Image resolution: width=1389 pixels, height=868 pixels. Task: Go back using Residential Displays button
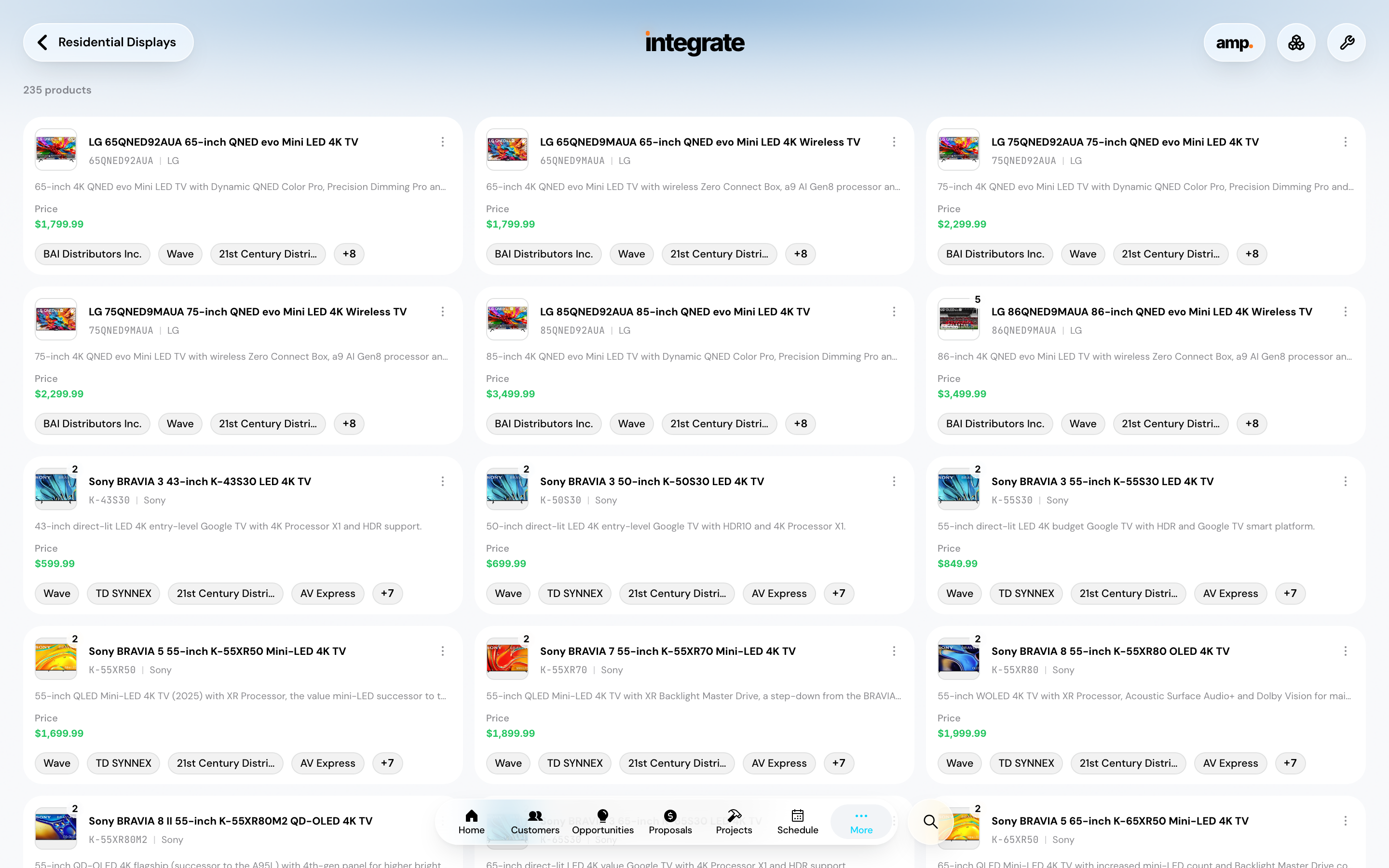pyautogui.click(x=108, y=42)
